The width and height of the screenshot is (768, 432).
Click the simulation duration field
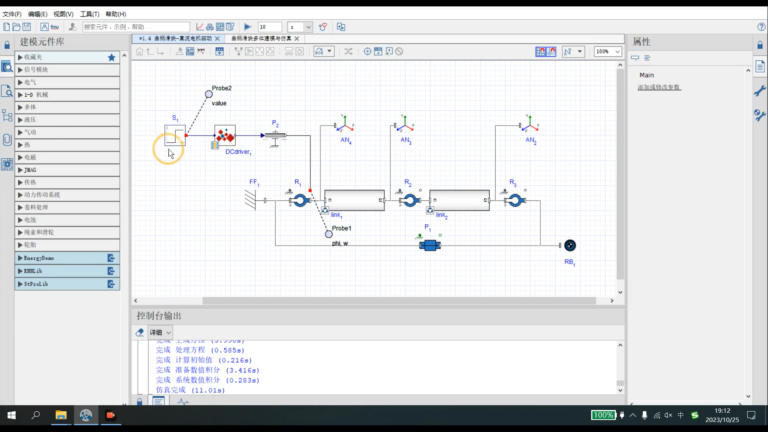[x=270, y=27]
